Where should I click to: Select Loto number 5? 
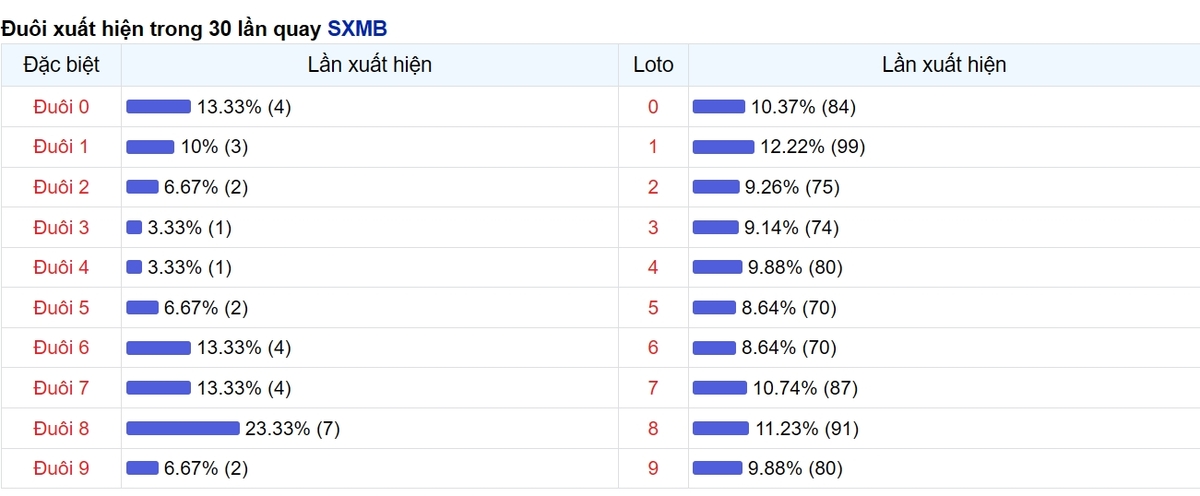(653, 308)
